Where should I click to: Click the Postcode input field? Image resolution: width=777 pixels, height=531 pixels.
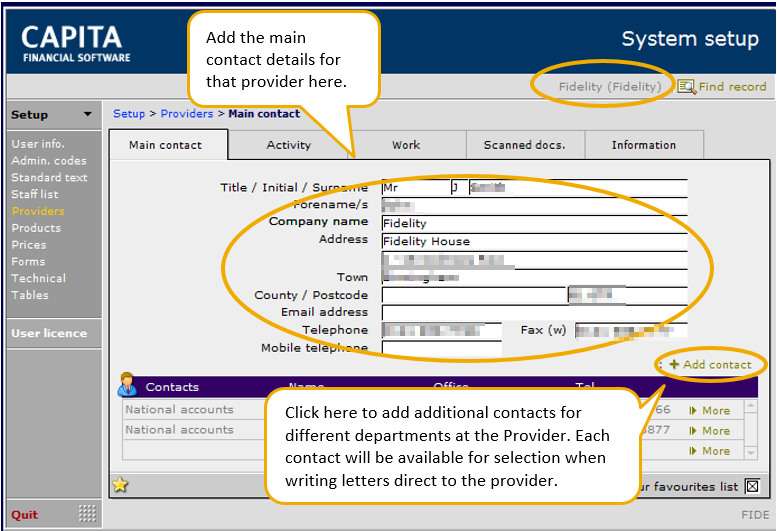point(627,295)
